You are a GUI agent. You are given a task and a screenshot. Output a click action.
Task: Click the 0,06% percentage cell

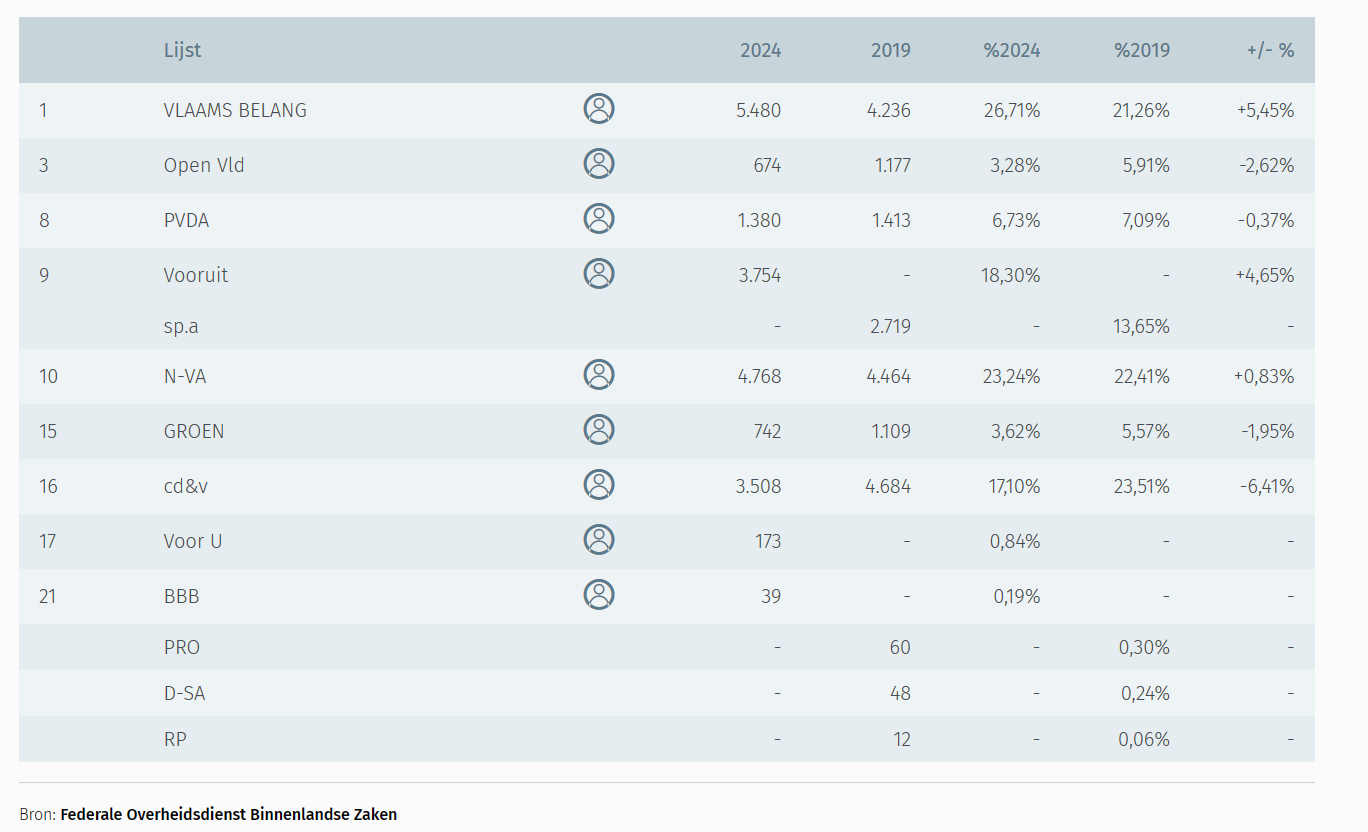click(x=1145, y=740)
